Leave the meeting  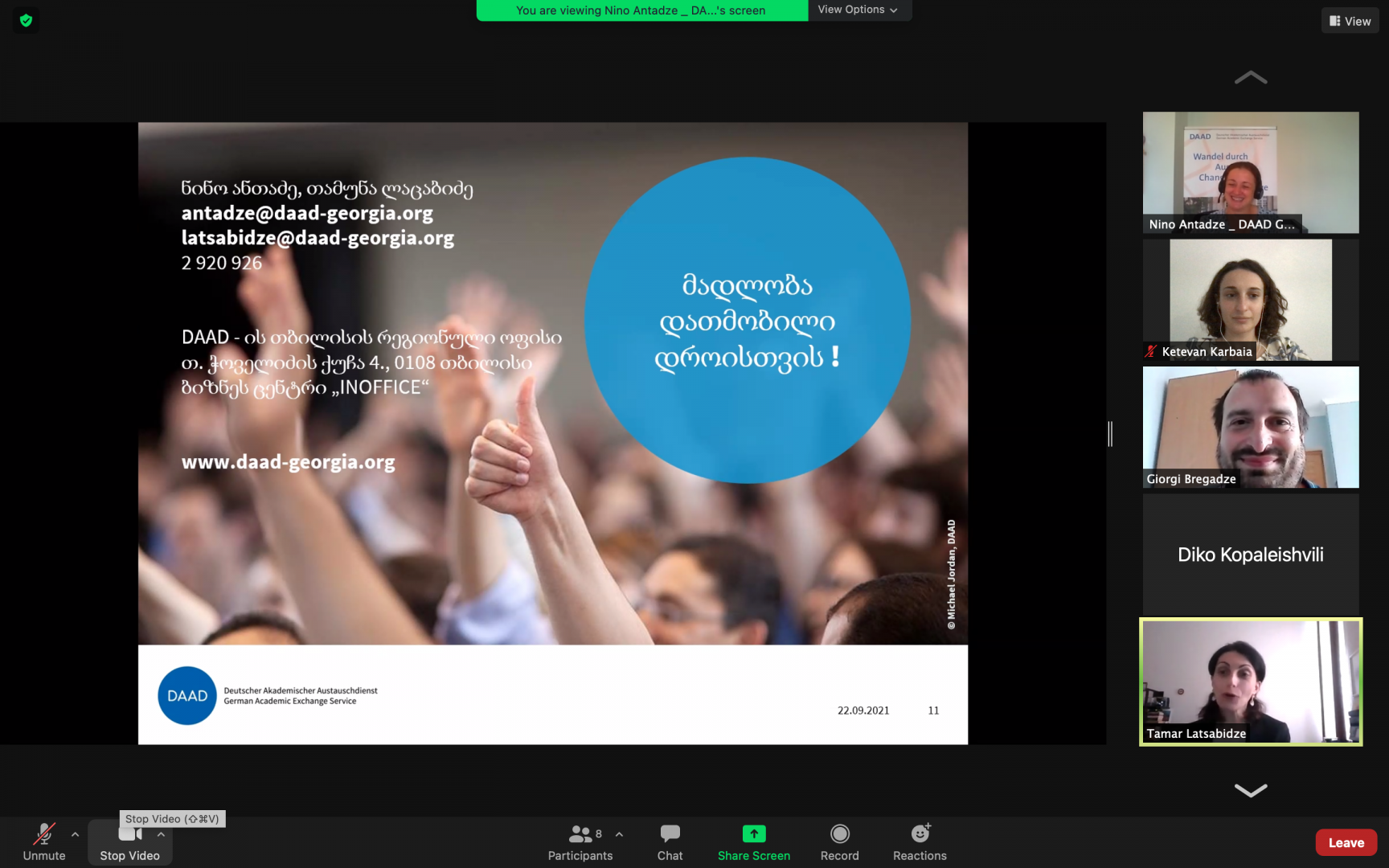pyautogui.click(x=1346, y=842)
